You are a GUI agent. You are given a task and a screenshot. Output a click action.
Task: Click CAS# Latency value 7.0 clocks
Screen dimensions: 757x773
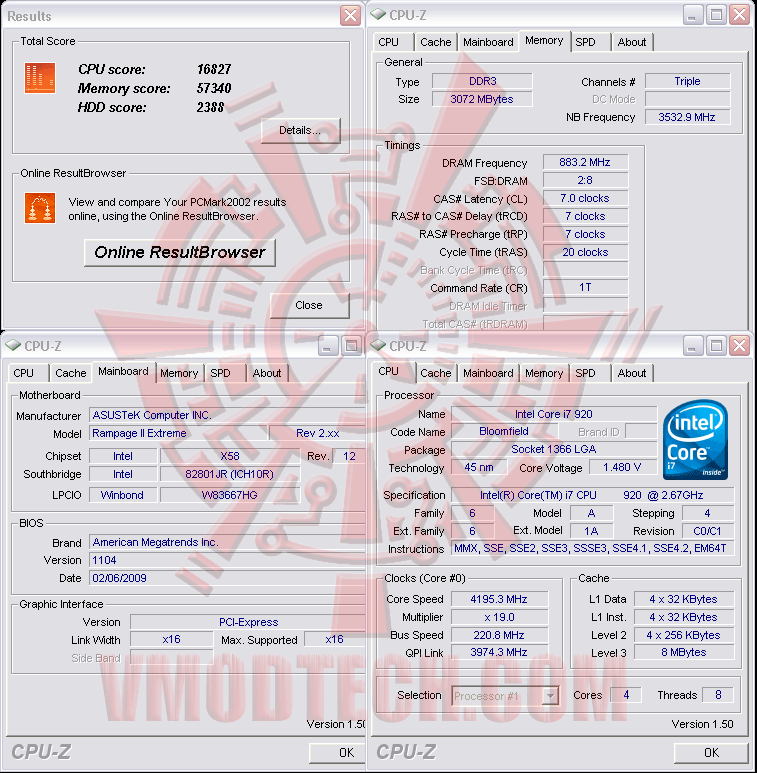[x=585, y=198]
